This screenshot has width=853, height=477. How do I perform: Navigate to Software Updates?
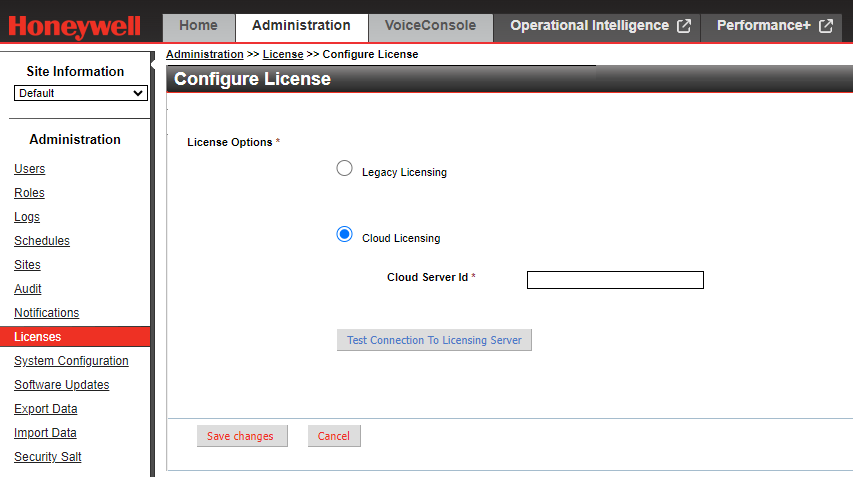coord(61,385)
